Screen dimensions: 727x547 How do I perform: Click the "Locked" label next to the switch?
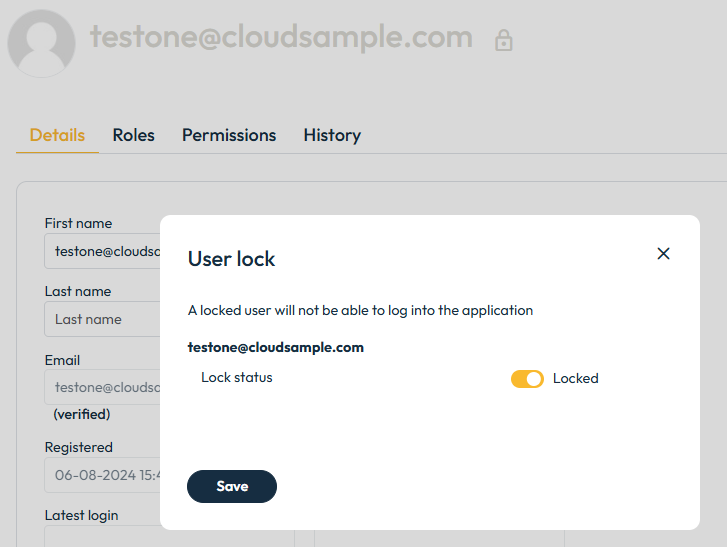575,379
